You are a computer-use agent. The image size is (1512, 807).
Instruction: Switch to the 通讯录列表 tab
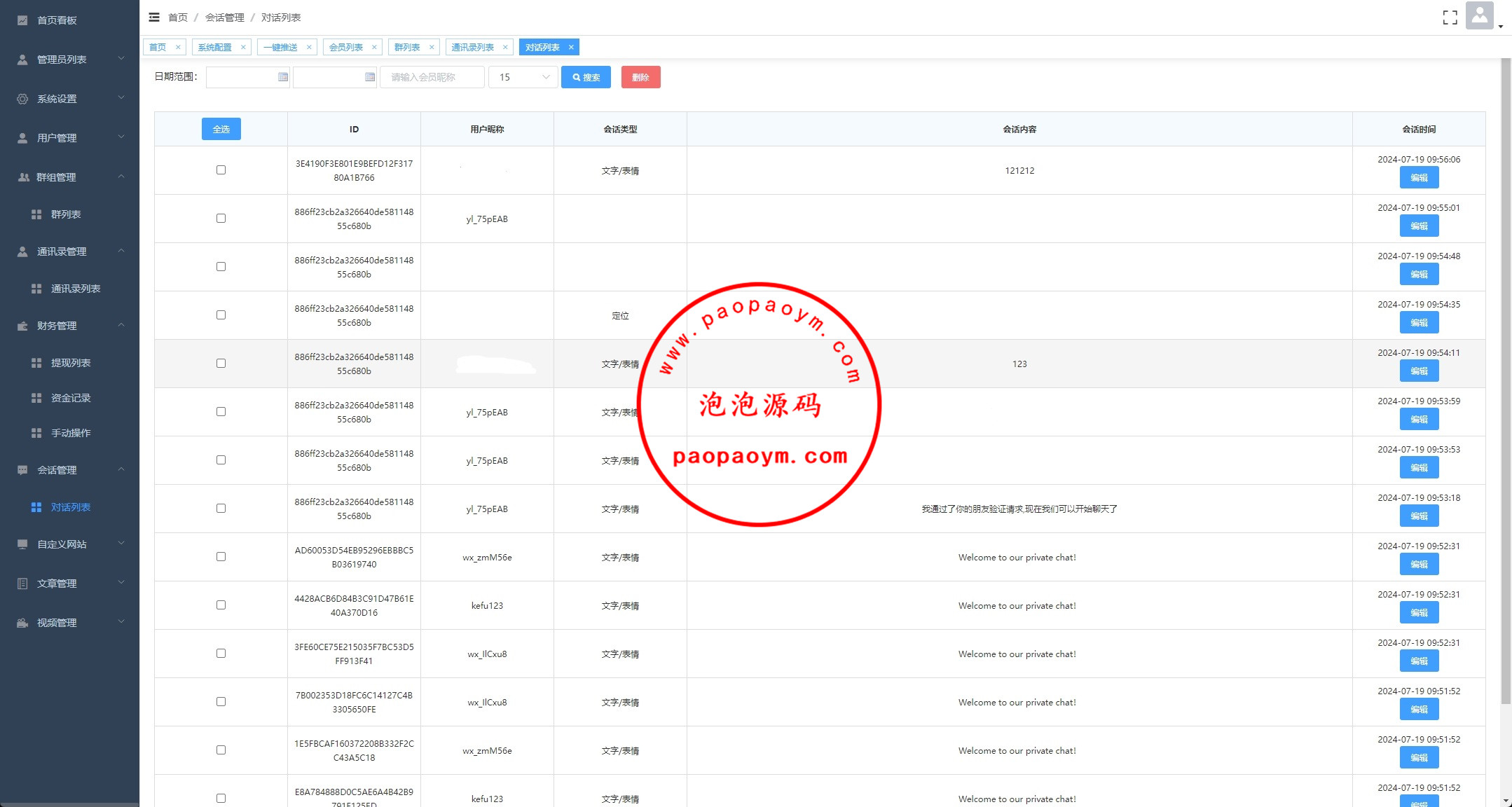pyautogui.click(x=472, y=48)
